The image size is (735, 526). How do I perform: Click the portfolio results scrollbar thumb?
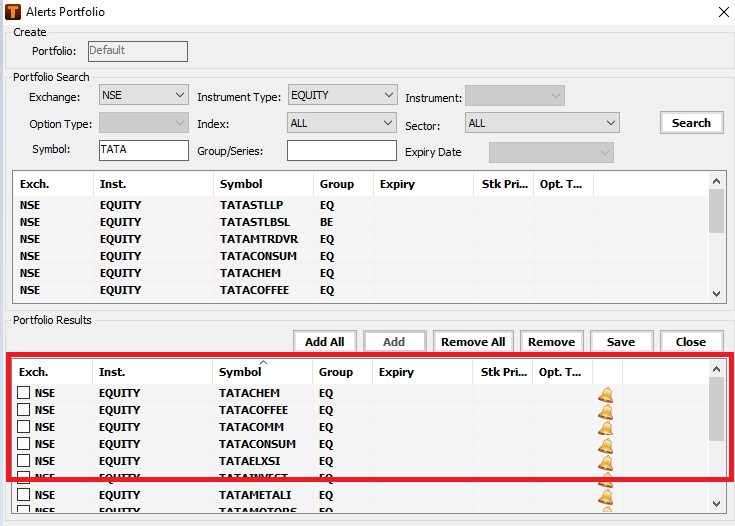pos(716,409)
